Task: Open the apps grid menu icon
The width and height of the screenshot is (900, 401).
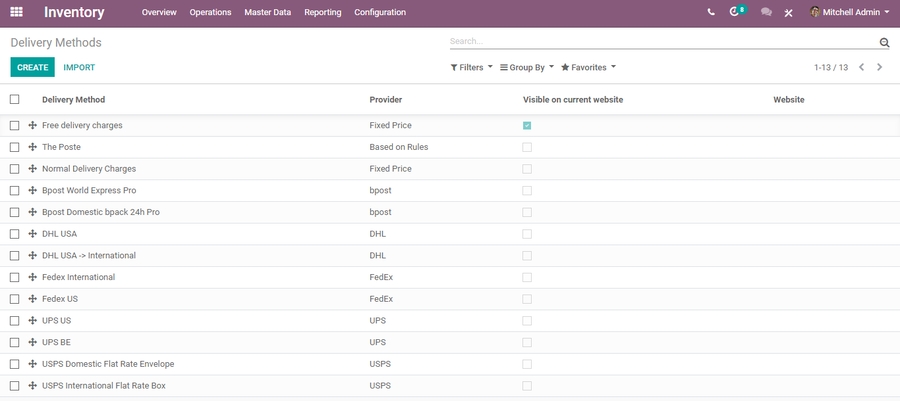Action: coord(16,12)
